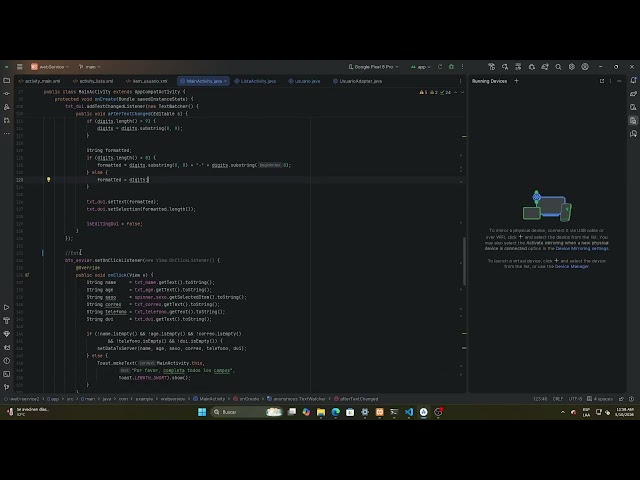Click the line:column position in status bar

pos(540,399)
